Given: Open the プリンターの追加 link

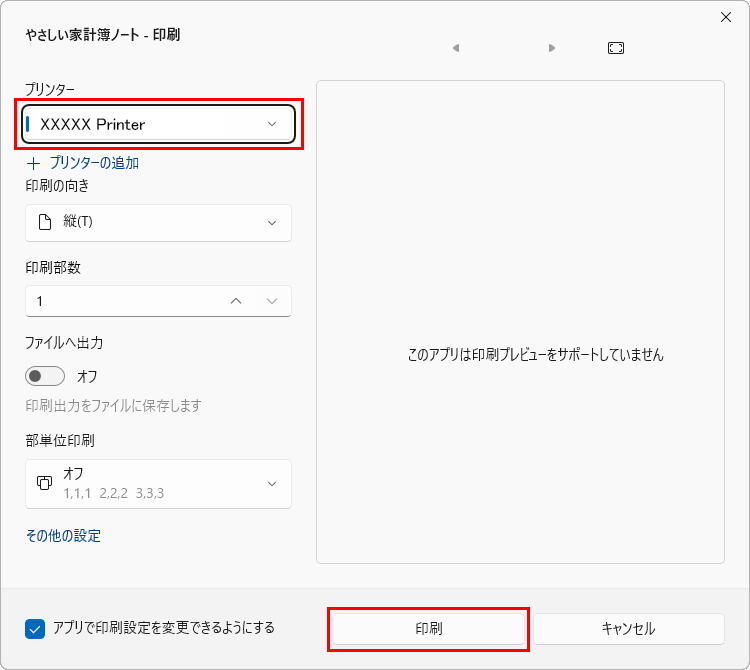Looking at the screenshot, I should pos(94,163).
